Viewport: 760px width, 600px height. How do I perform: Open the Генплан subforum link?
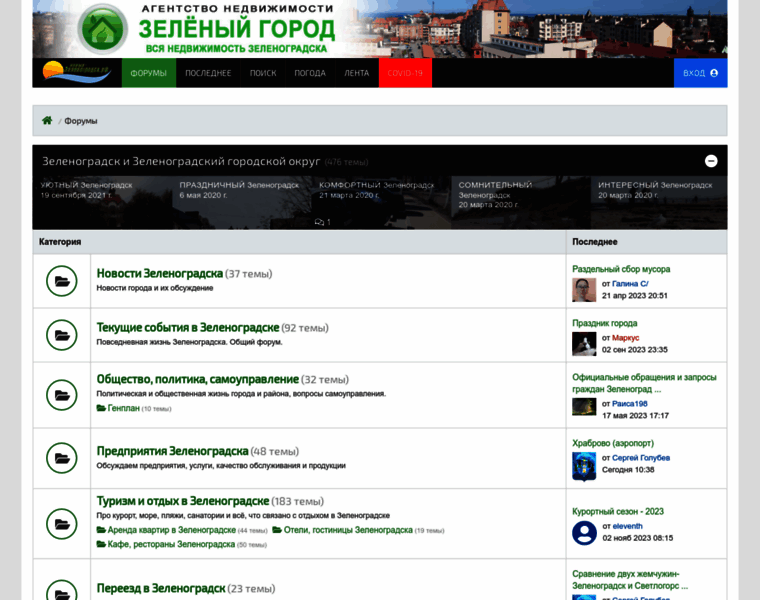click(123, 408)
